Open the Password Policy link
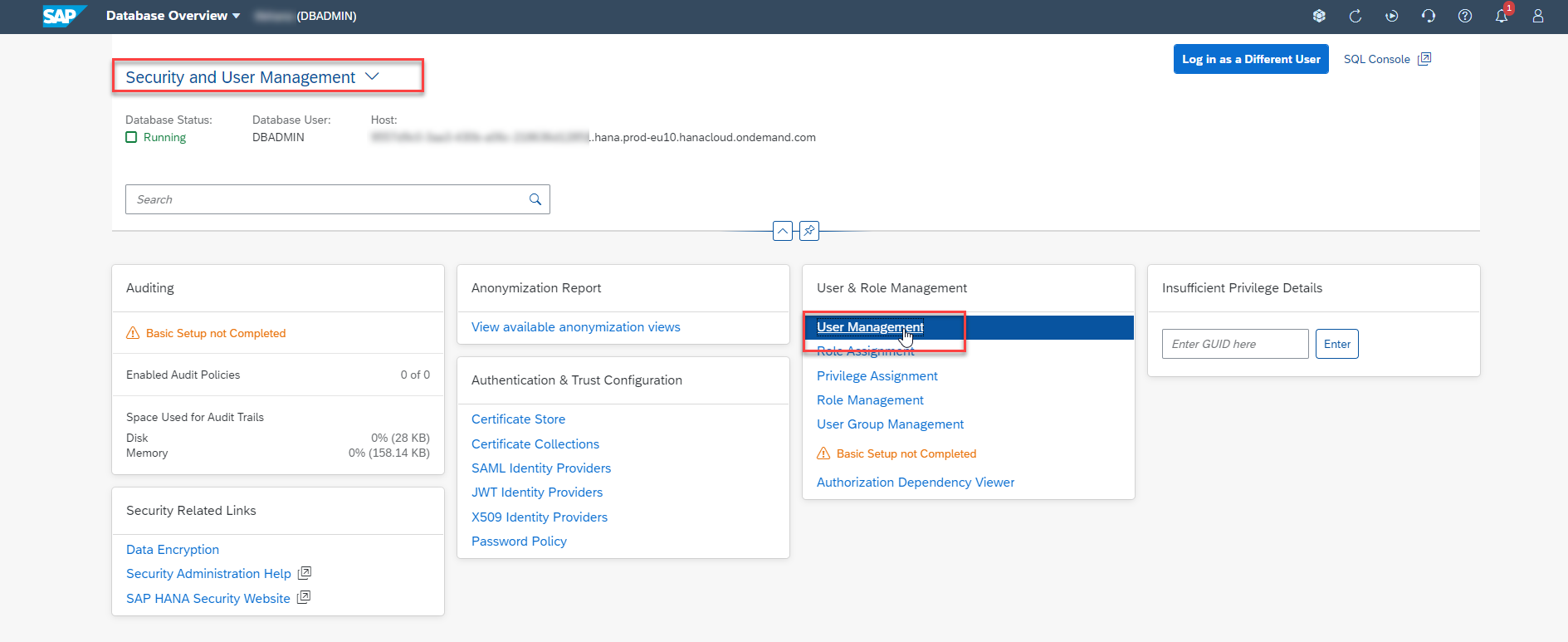 tap(520, 542)
